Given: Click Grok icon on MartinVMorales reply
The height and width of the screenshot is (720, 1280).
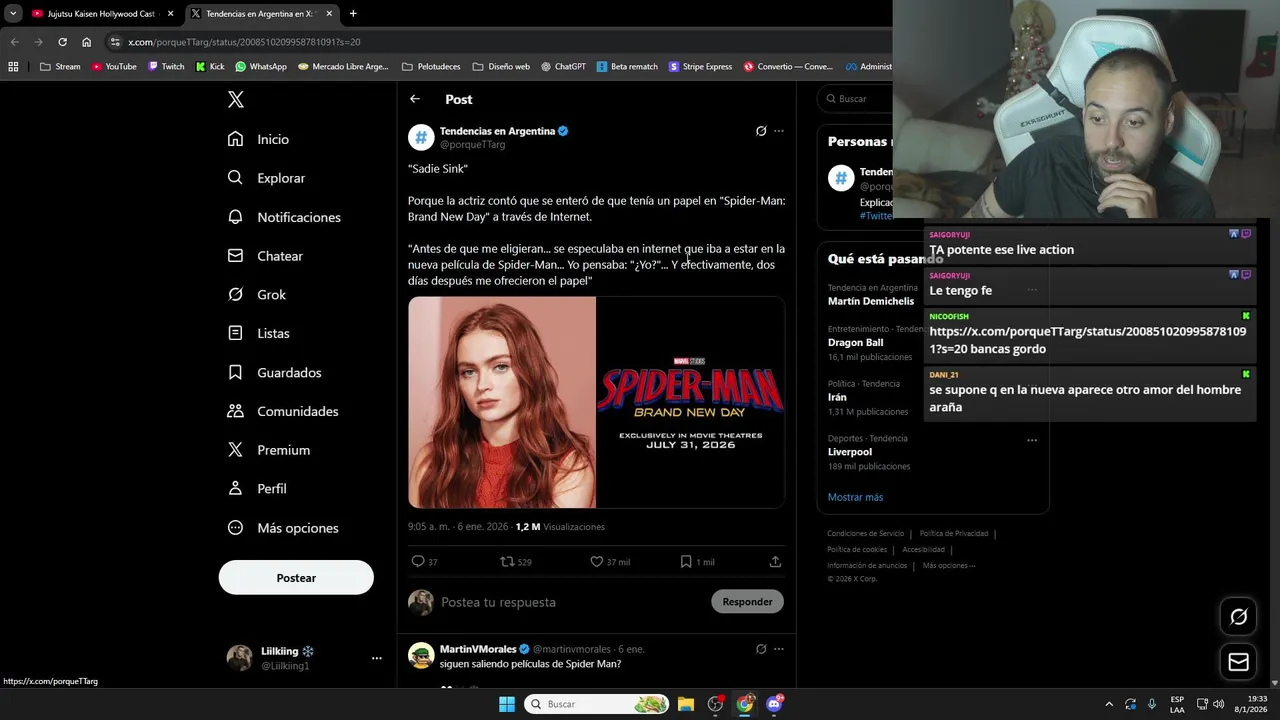Looking at the screenshot, I should (761, 649).
